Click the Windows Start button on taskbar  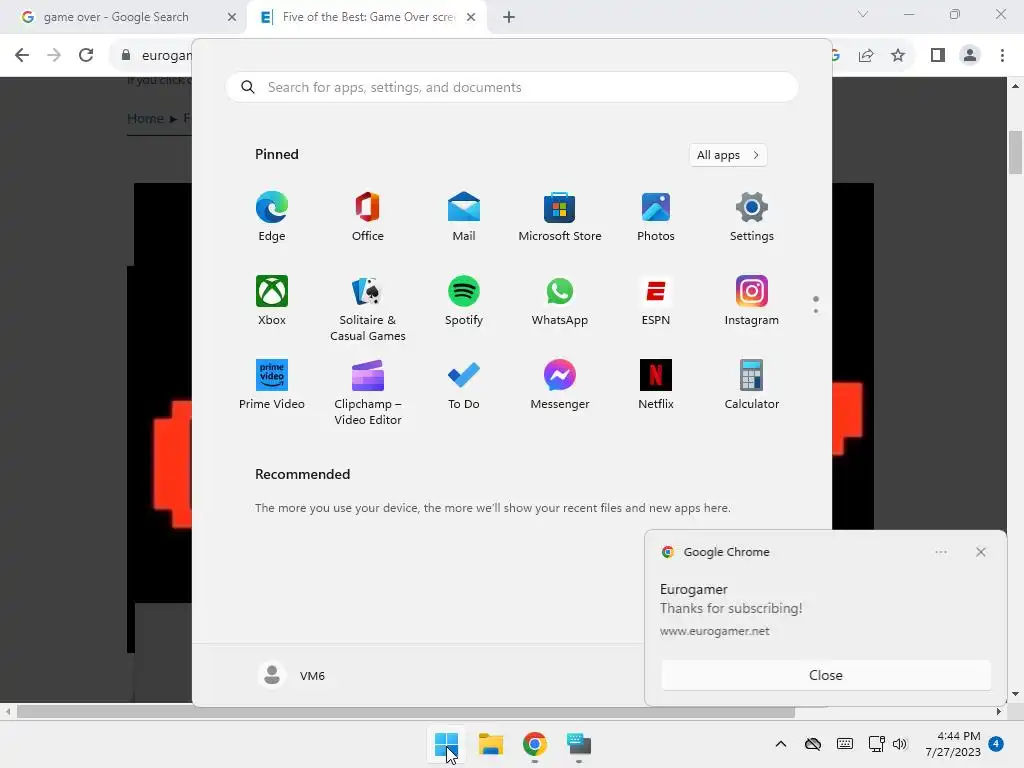[x=447, y=744]
